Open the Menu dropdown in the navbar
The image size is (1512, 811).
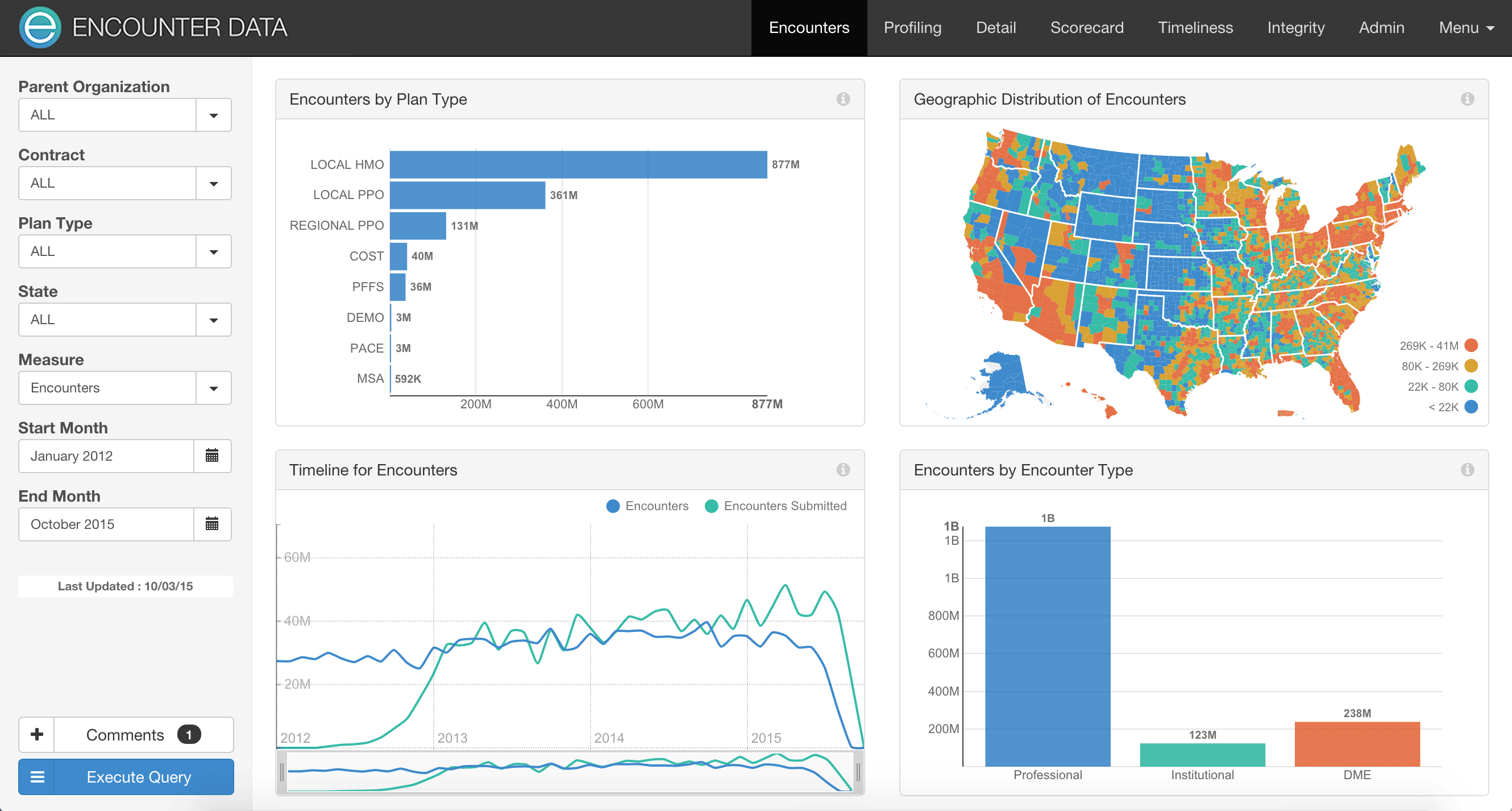click(x=1466, y=28)
